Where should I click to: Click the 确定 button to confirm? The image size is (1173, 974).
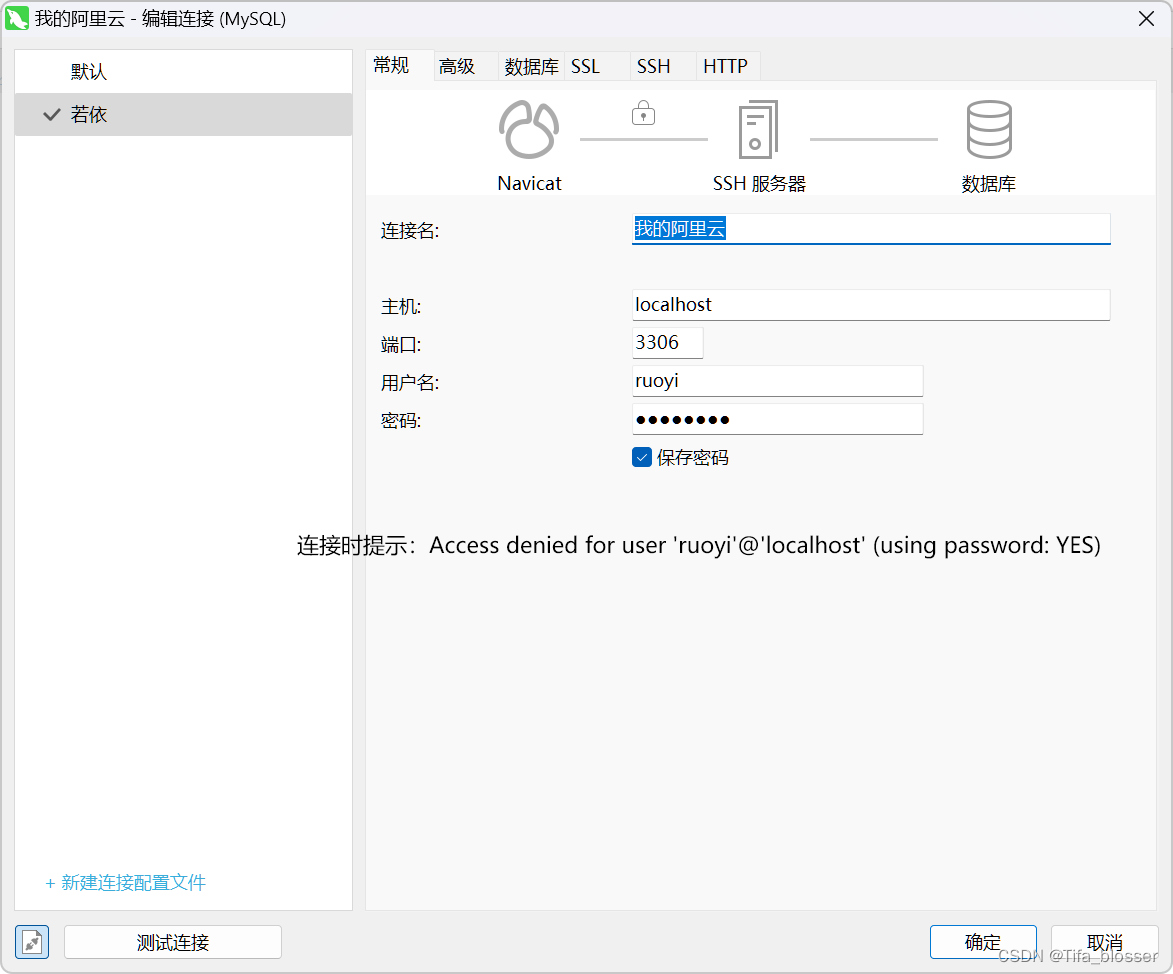[982, 941]
